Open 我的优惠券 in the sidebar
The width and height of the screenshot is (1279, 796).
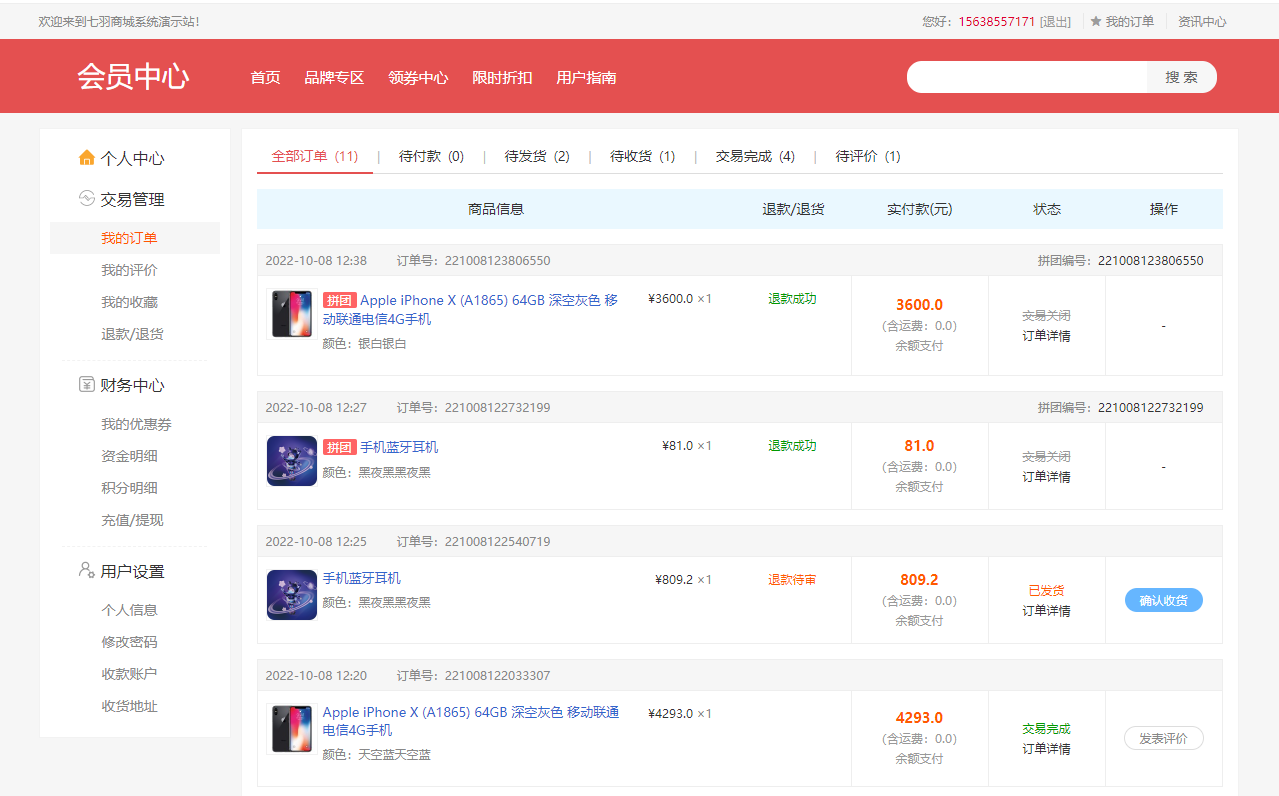click(x=136, y=424)
